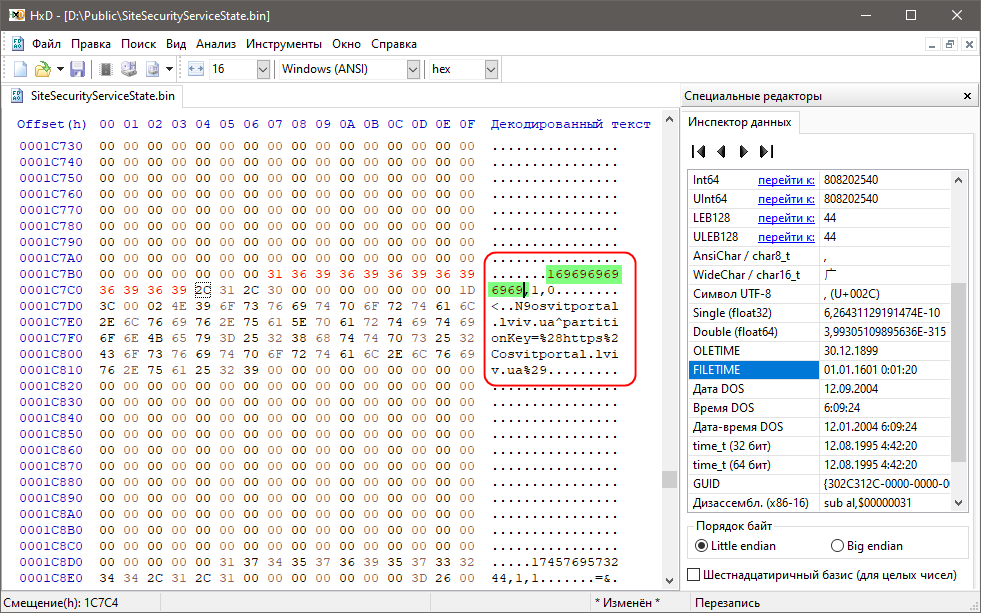Click the data inspector scrollbar thumb
Image resolution: width=981 pixels, height=613 pixels.
click(x=958, y=373)
